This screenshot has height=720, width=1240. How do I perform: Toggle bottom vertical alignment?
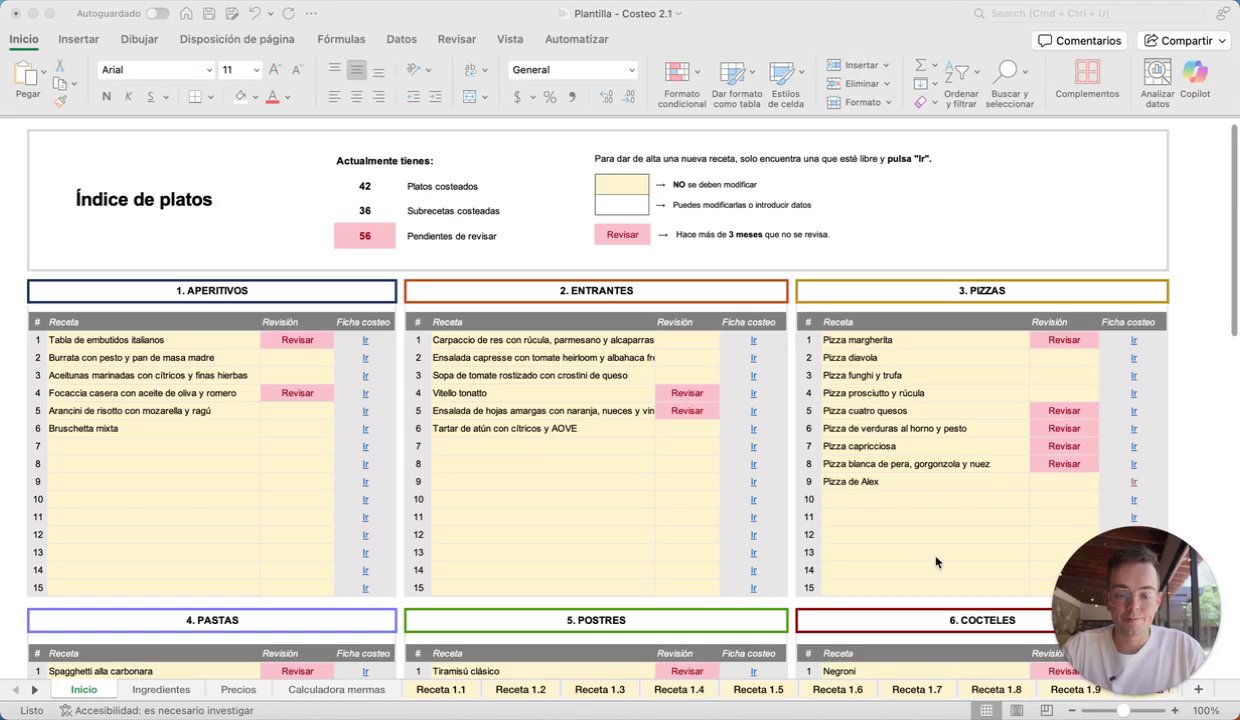point(379,70)
